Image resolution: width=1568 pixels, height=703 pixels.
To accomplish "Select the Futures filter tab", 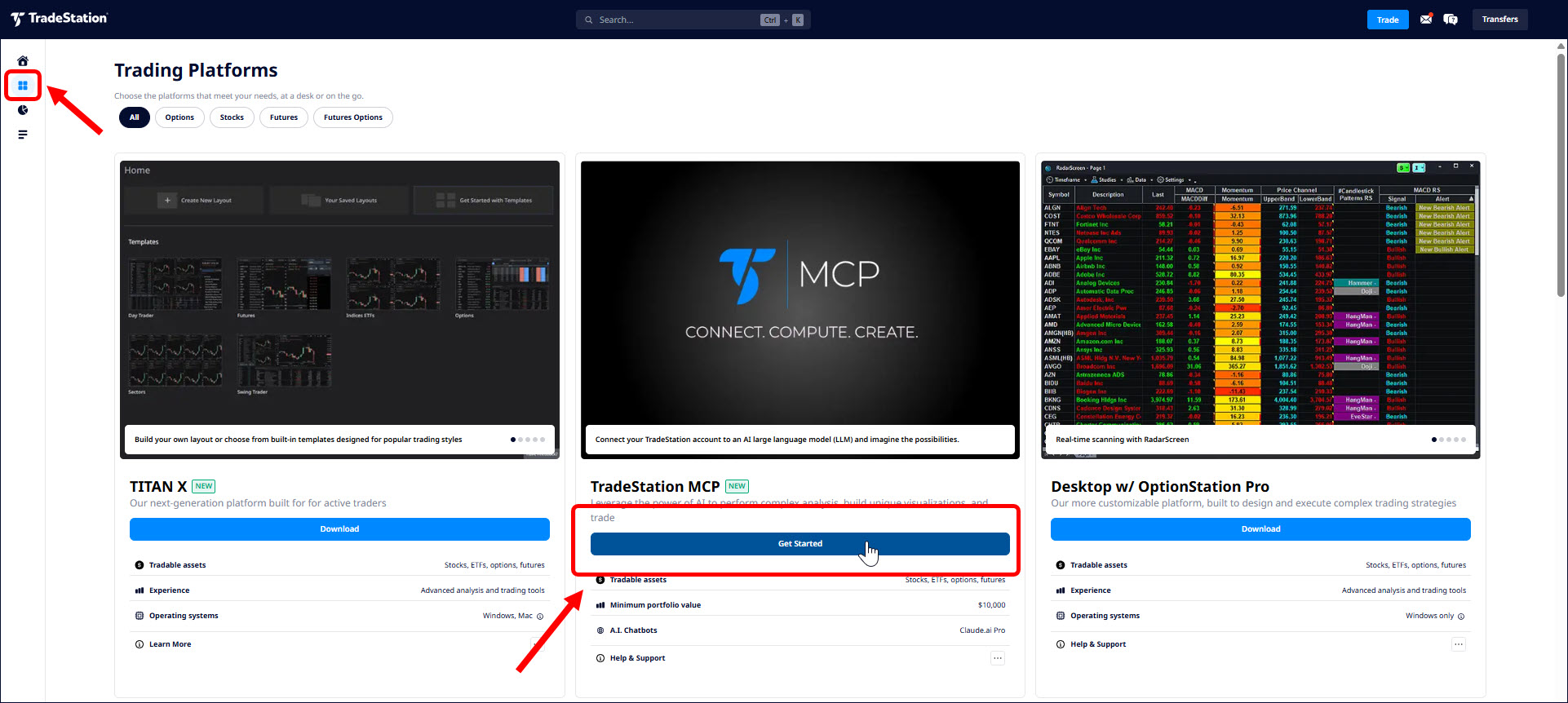I will pyautogui.click(x=284, y=117).
